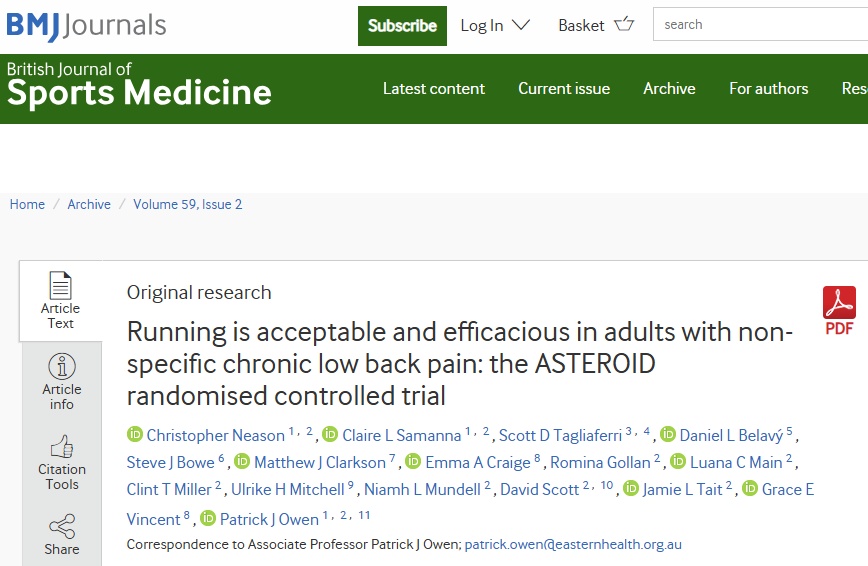Email patrick.owen@easternhealth.org.au link

tap(574, 545)
